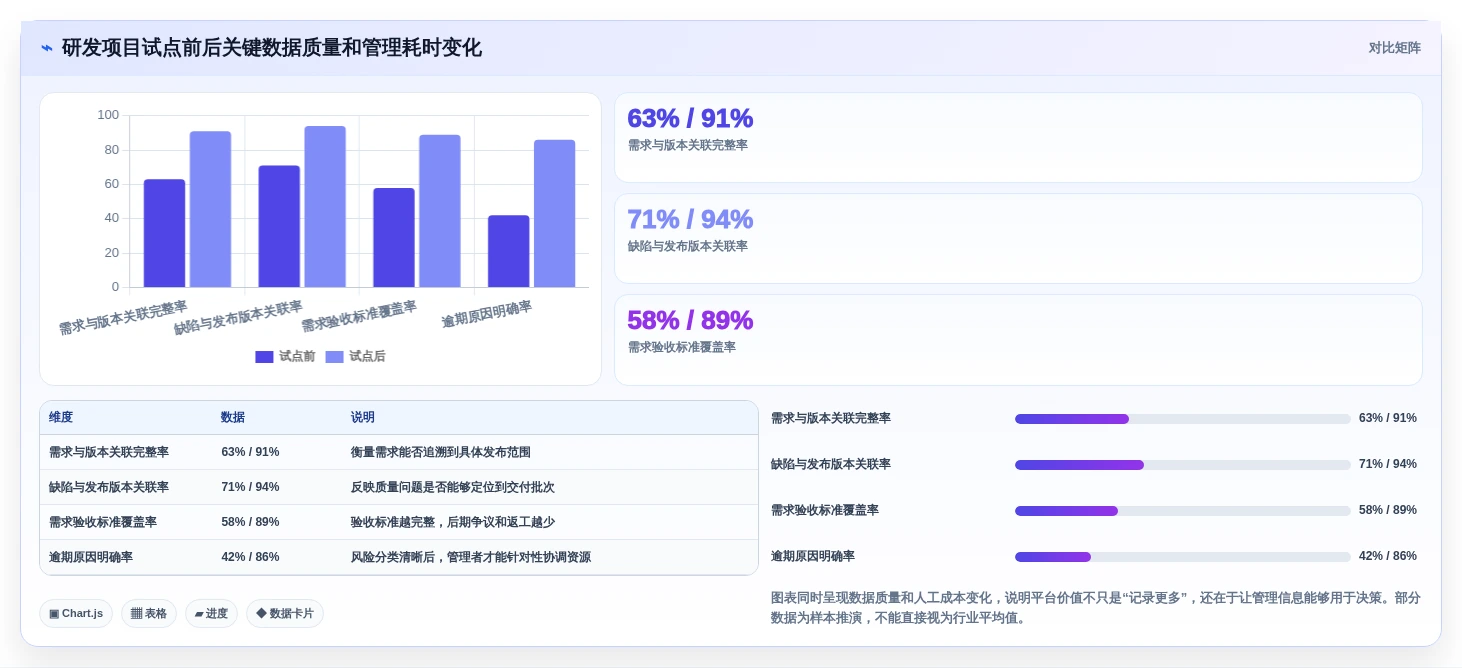Click table cell 需求验收标准覆盖率

pos(103,522)
